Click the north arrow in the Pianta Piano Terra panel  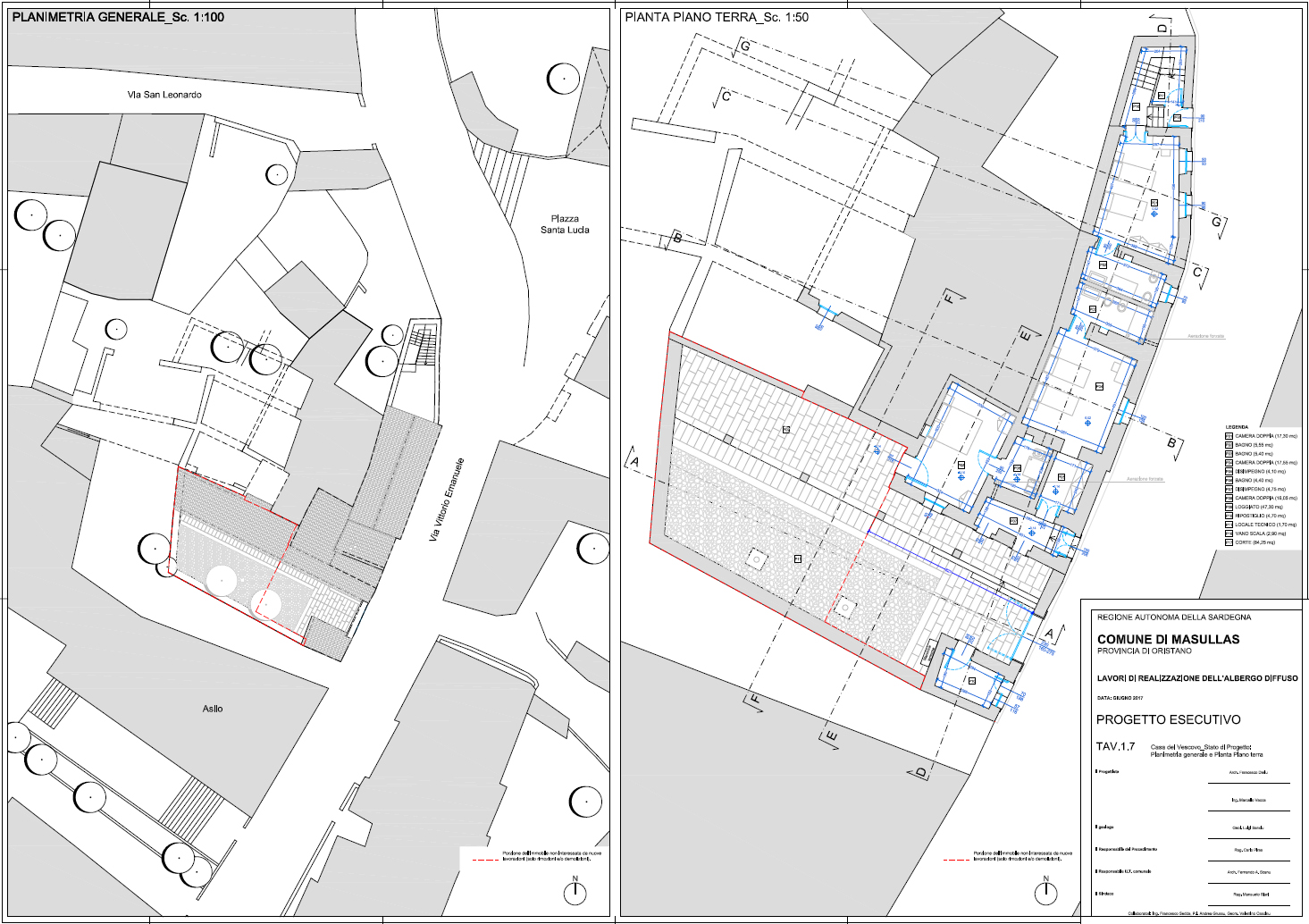coord(1045,891)
